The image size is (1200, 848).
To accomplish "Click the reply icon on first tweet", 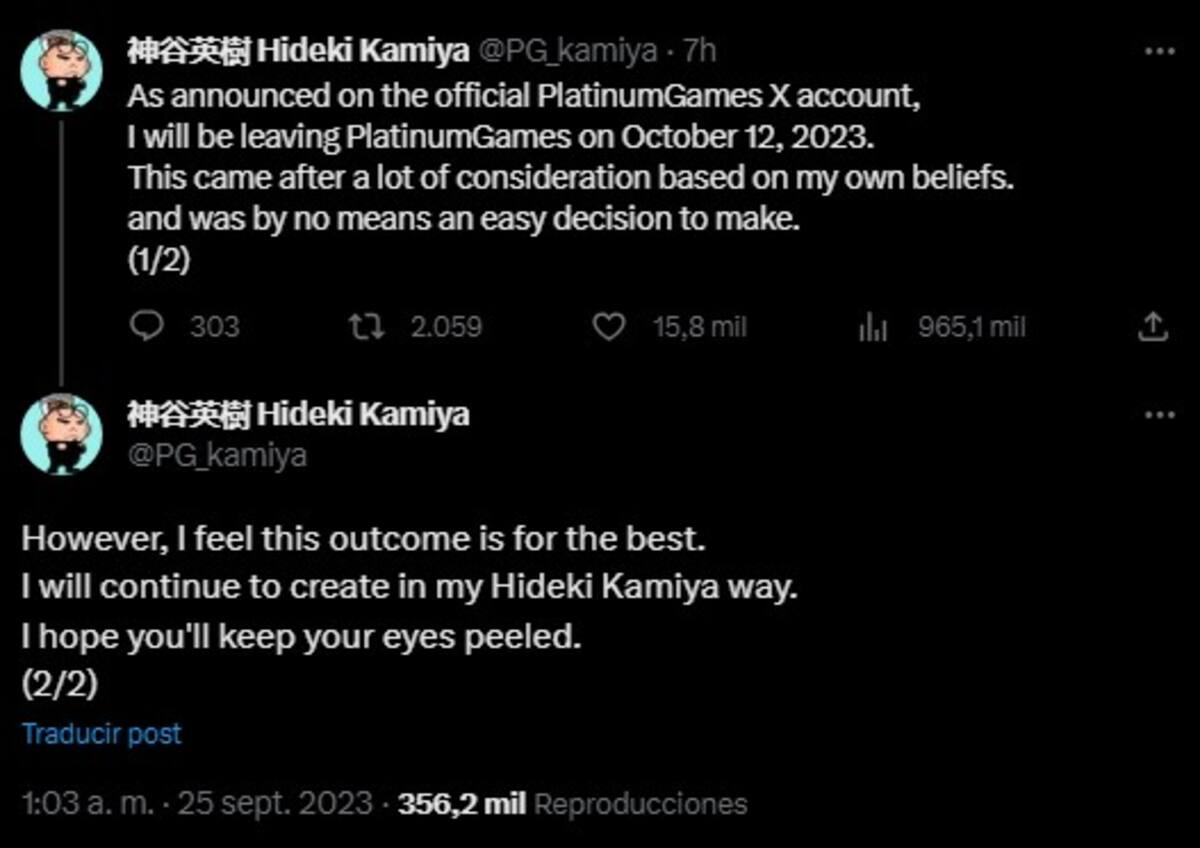I will point(147,327).
